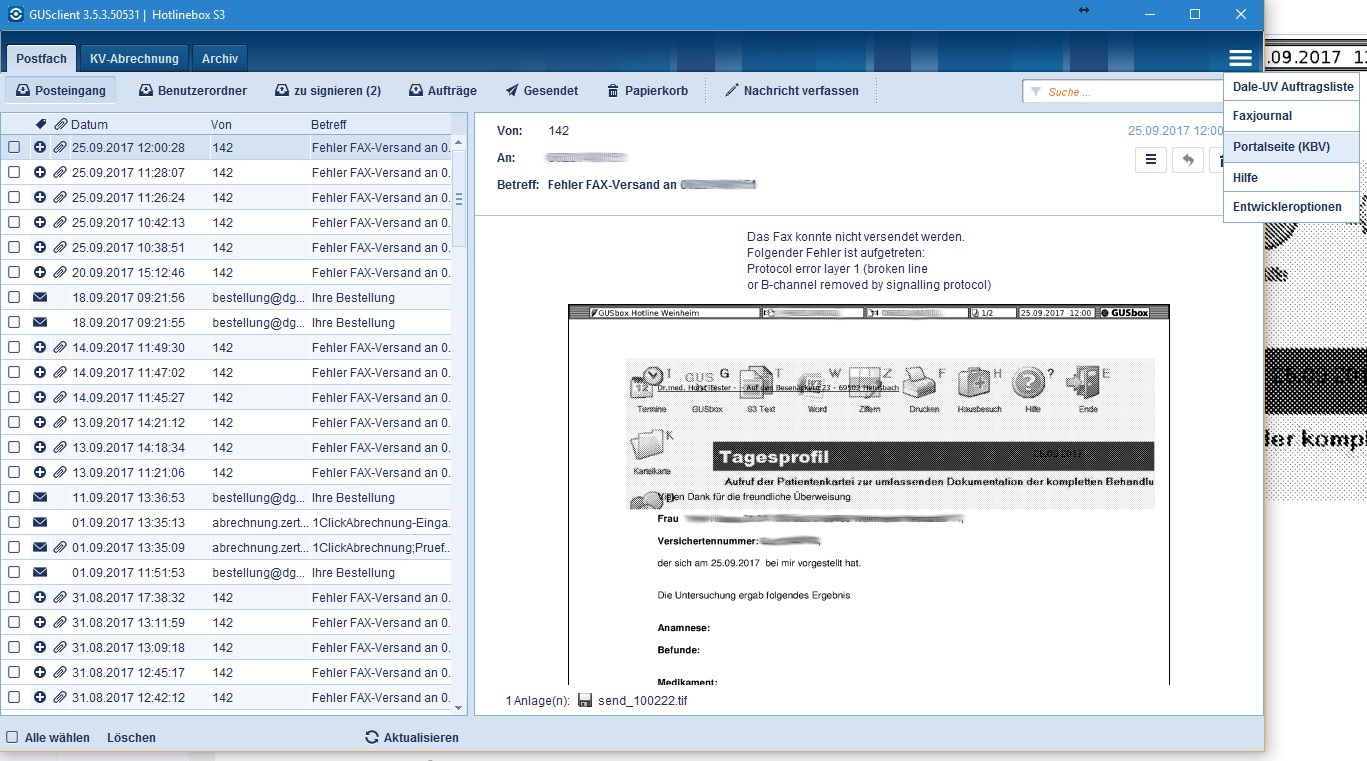Open message options list button
Image resolution: width=1367 pixels, height=761 pixels.
point(1151,159)
